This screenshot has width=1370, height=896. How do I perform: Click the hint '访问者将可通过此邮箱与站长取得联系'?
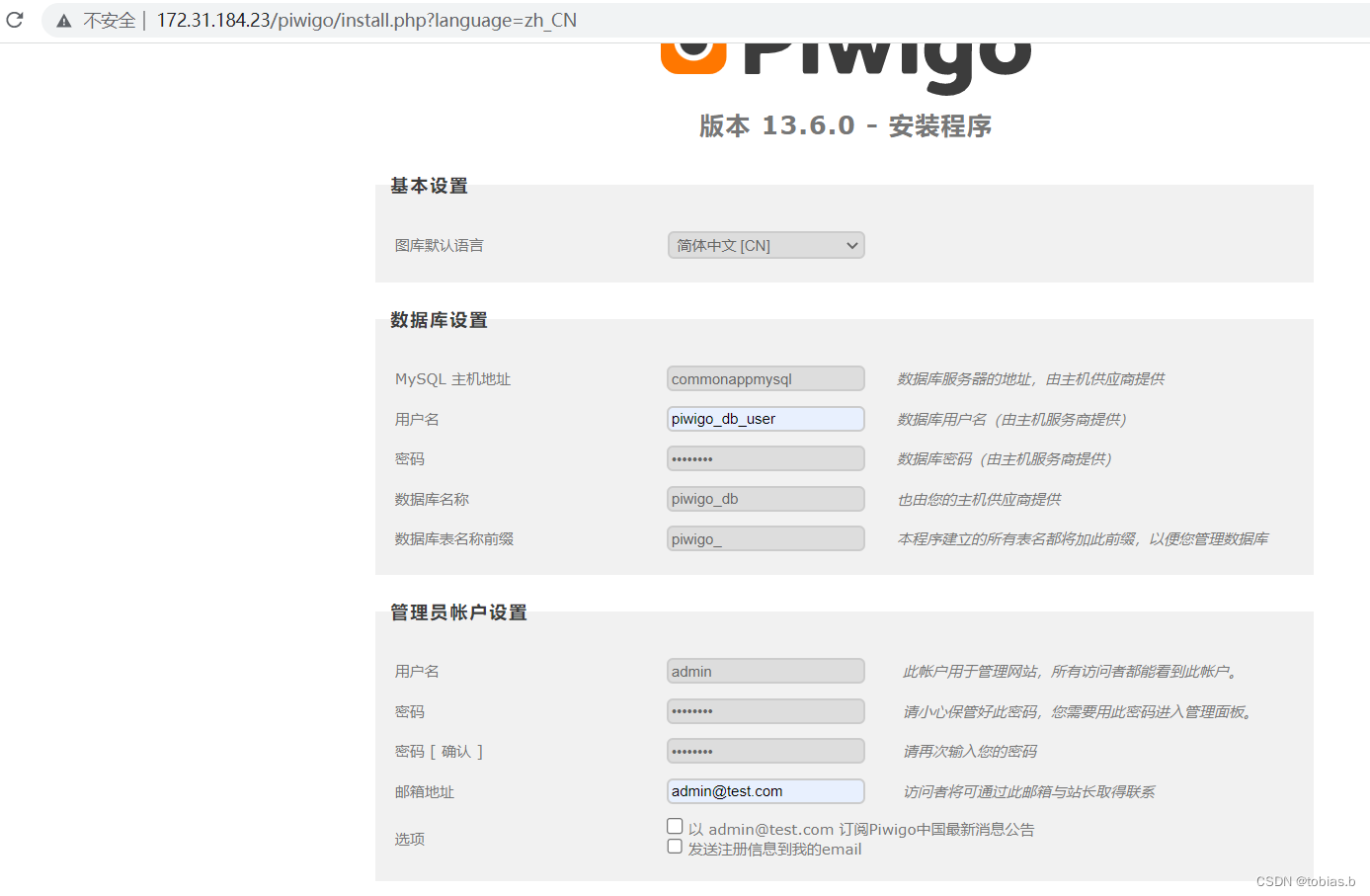1028,792
